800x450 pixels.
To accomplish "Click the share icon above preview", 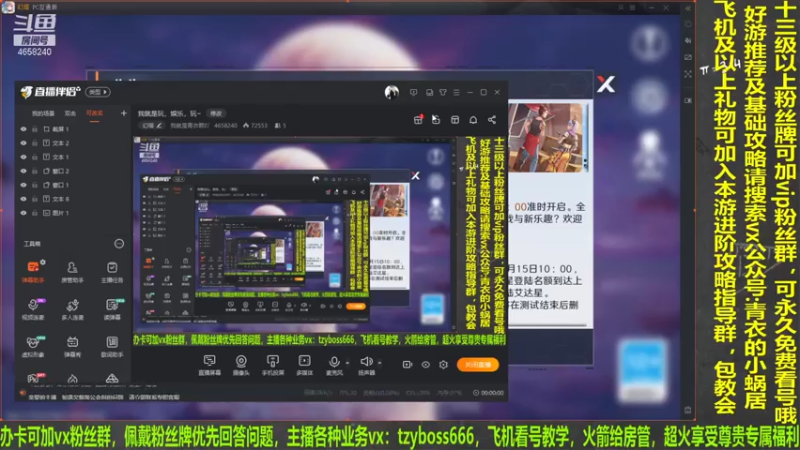I will click(492, 119).
